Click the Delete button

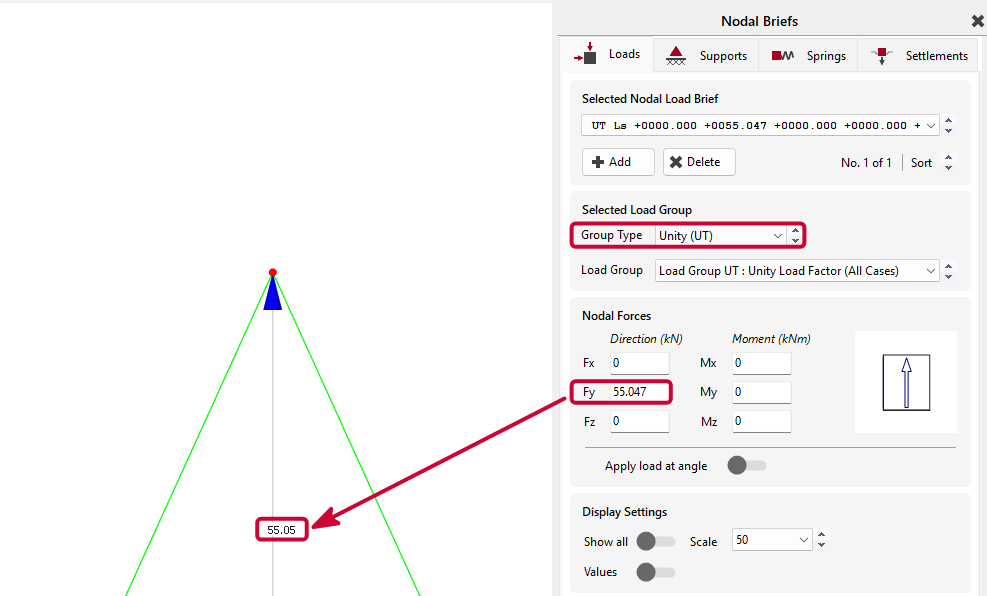pos(699,162)
